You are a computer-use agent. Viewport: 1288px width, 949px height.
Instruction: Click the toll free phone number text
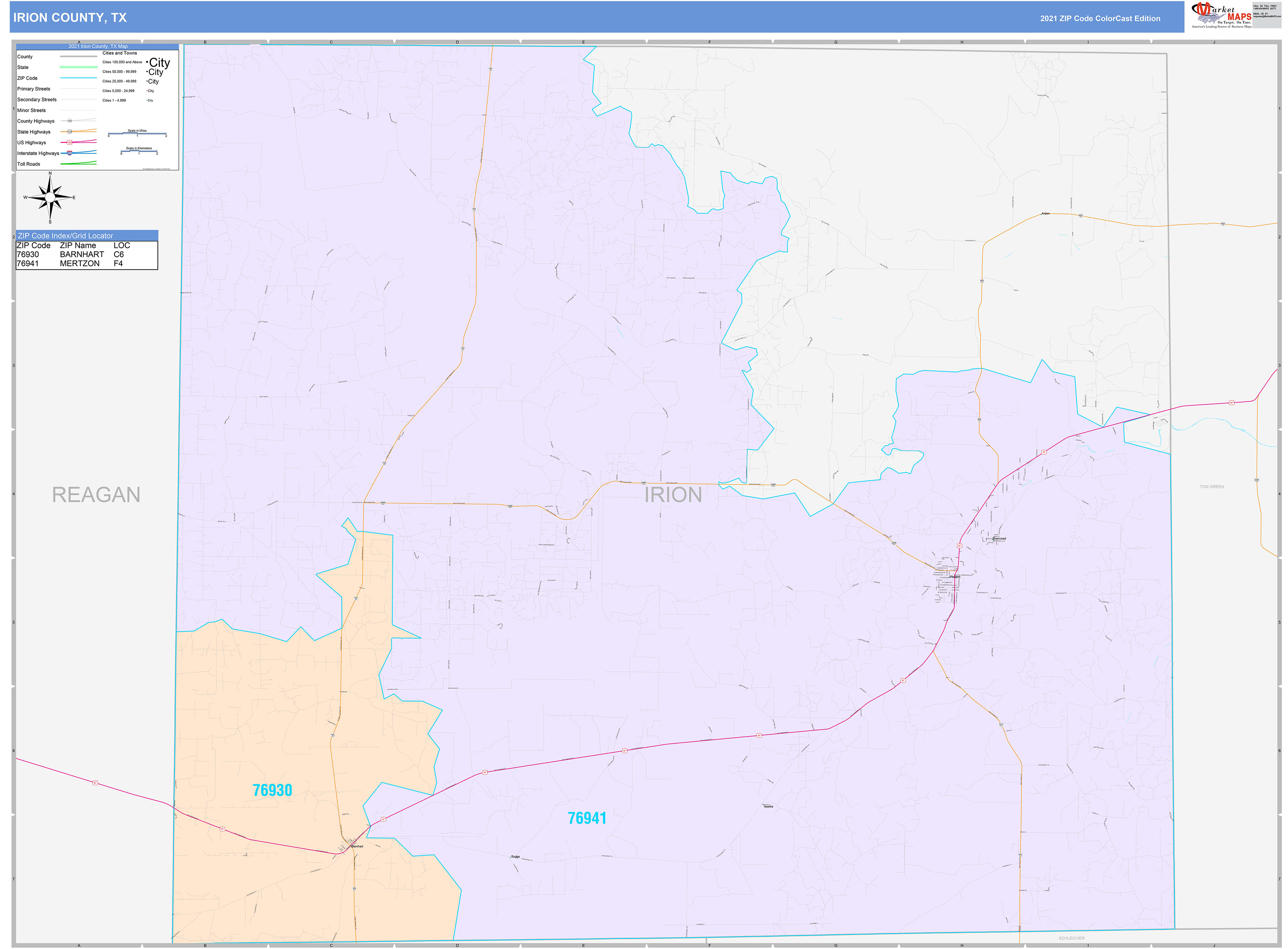[x=1264, y=9]
